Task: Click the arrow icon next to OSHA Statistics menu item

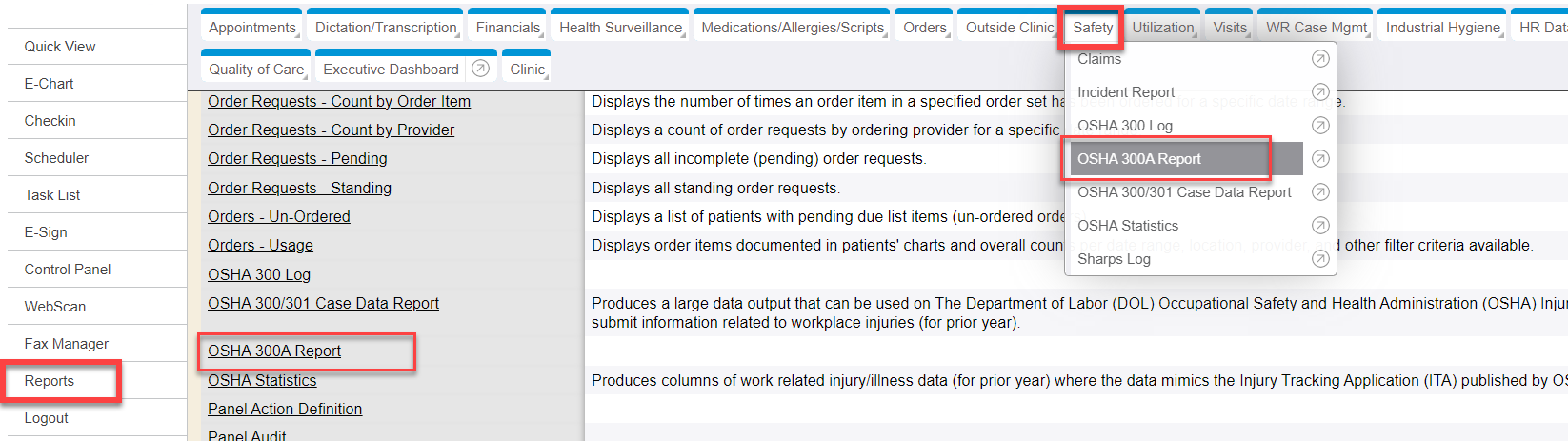Action: (x=1320, y=226)
